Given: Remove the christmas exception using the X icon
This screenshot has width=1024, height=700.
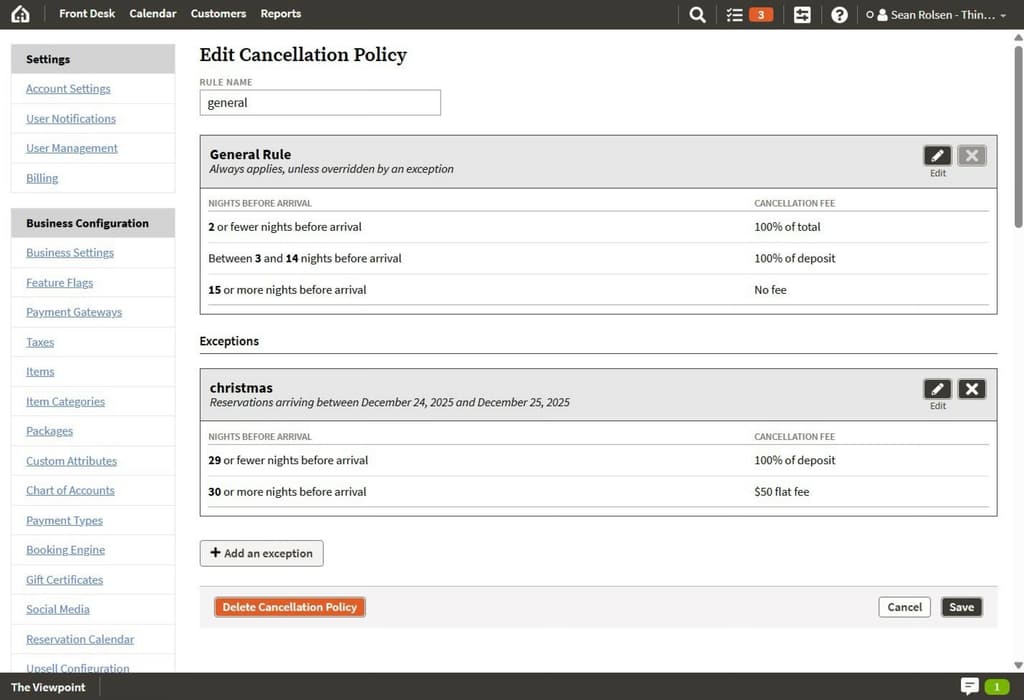Looking at the screenshot, I should click(x=971, y=389).
